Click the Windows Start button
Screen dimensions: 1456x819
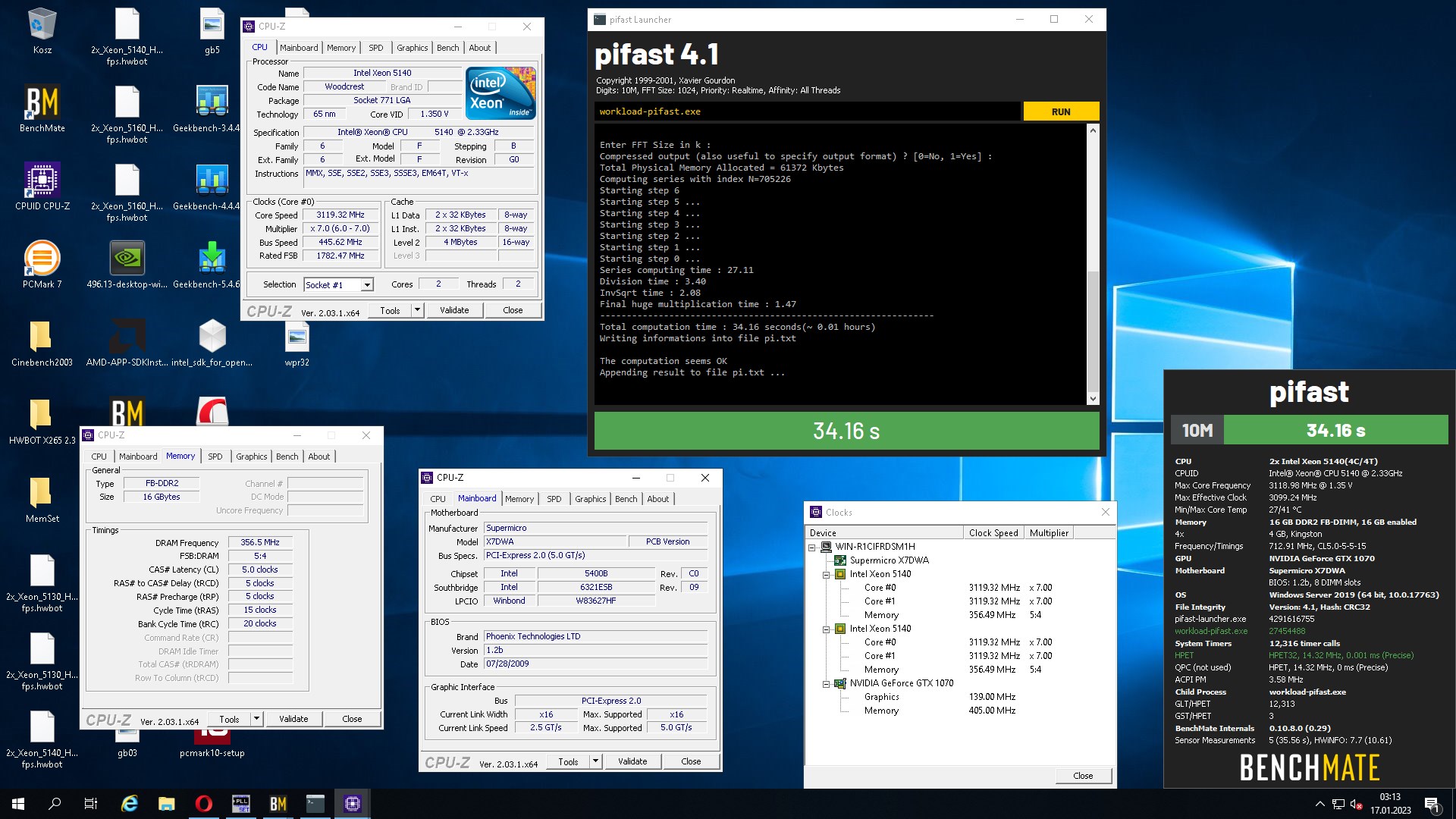point(18,804)
